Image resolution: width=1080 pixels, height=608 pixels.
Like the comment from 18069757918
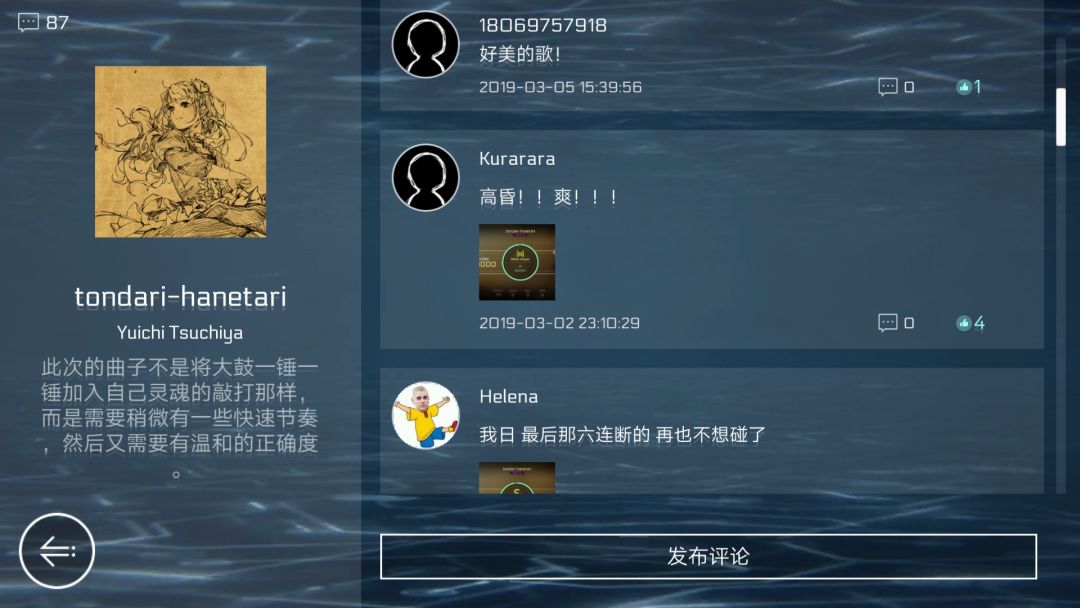pyautogui.click(x=968, y=87)
